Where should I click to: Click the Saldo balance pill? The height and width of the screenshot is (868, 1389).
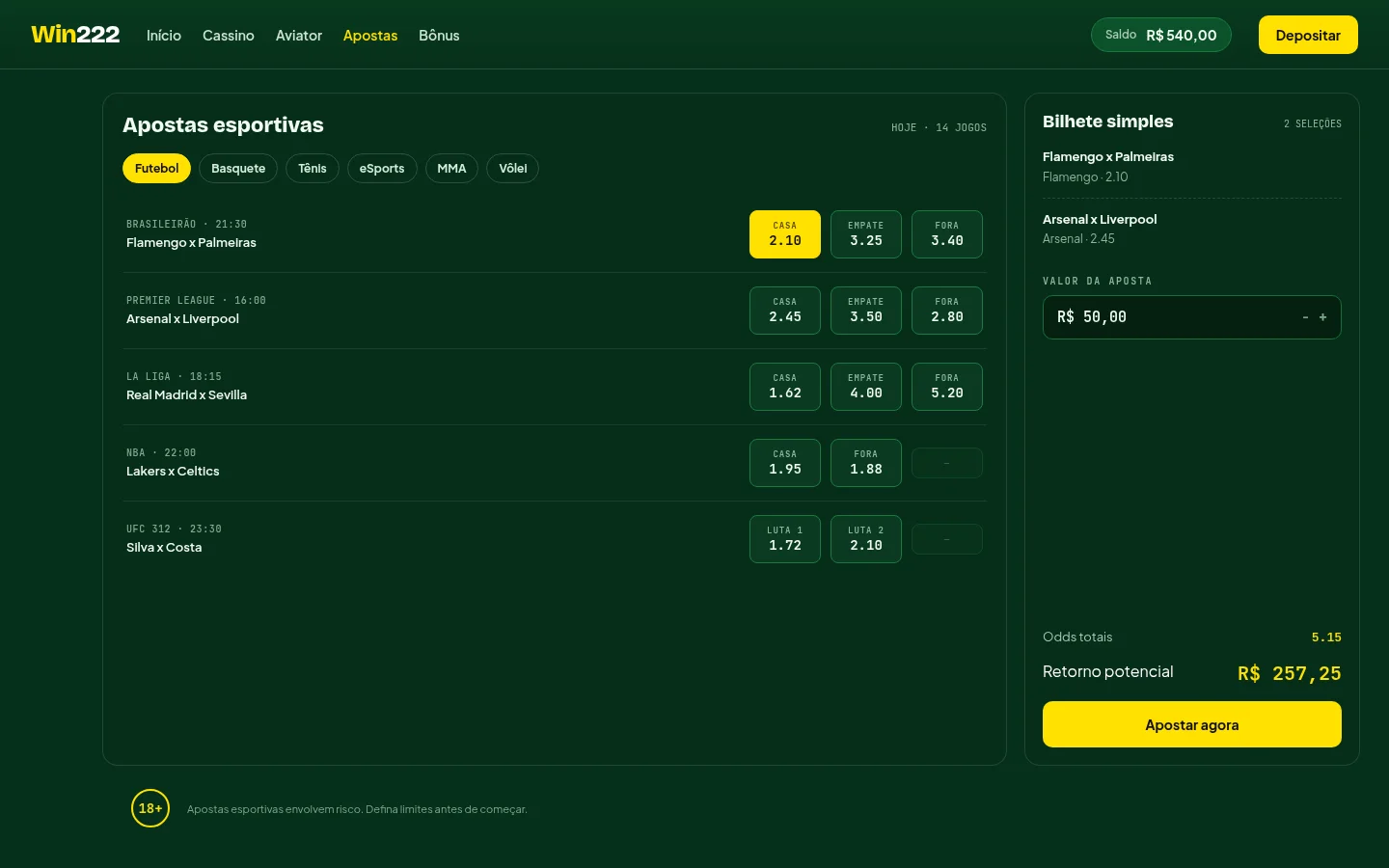pyautogui.click(x=1161, y=35)
